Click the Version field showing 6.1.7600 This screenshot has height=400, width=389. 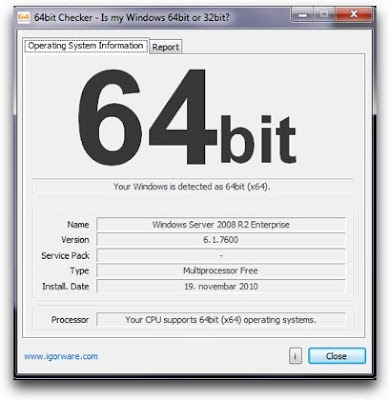click(221, 240)
